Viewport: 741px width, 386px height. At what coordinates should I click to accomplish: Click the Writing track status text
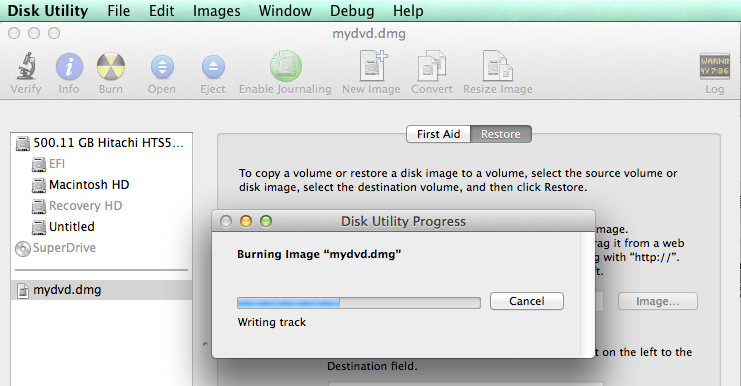pyautogui.click(x=272, y=322)
